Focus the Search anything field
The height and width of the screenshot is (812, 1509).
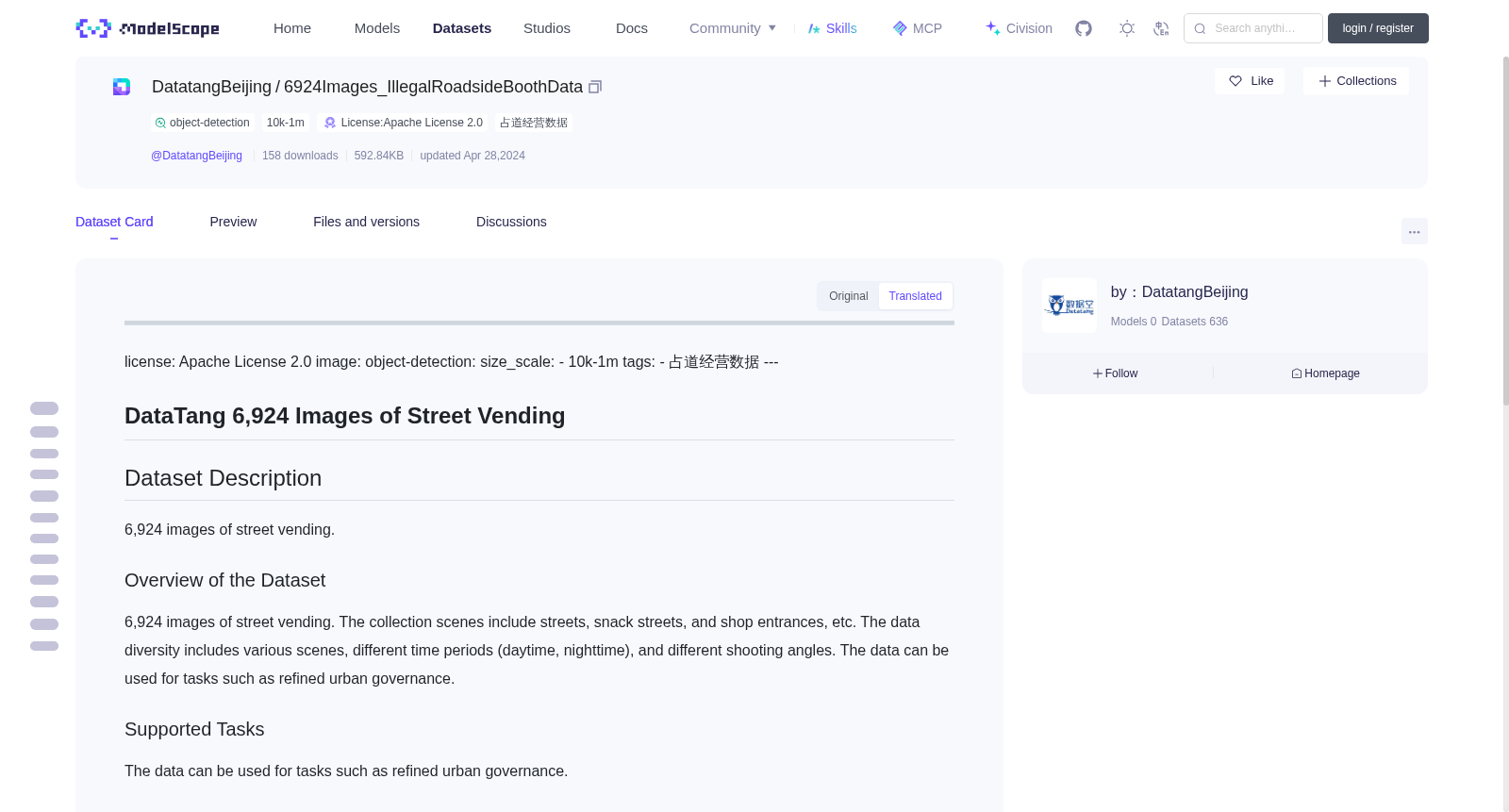1253,28
